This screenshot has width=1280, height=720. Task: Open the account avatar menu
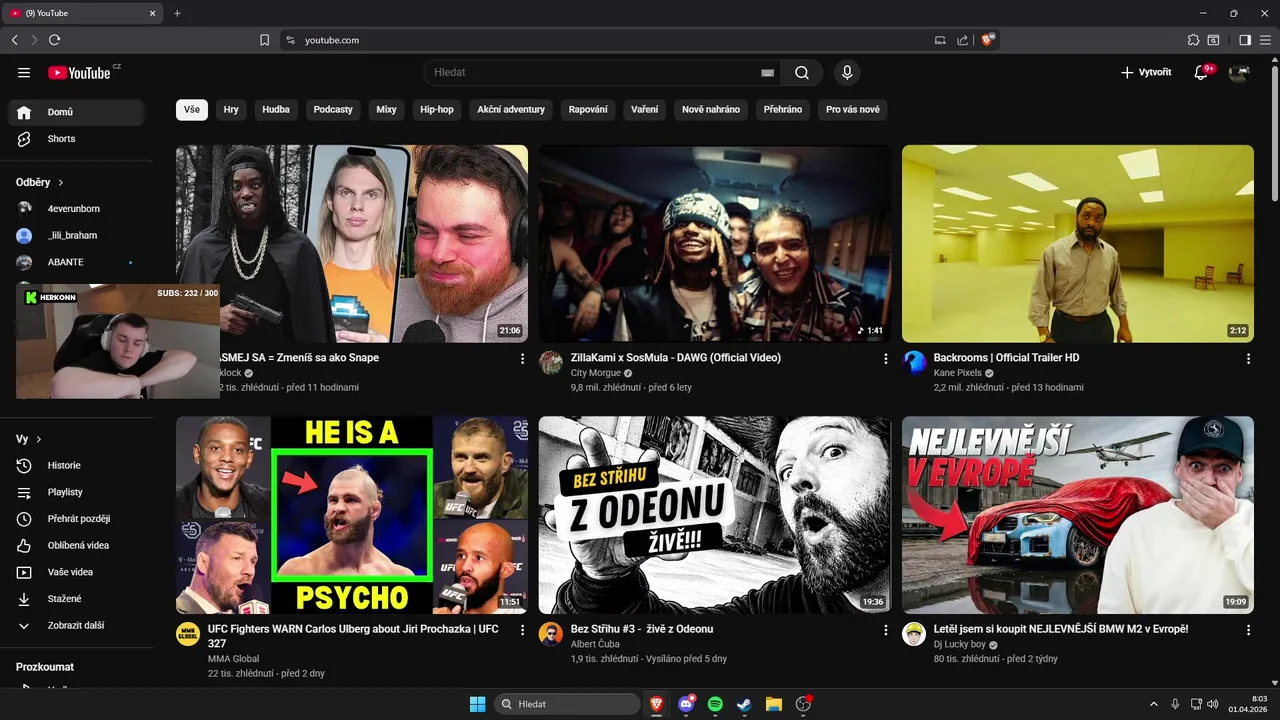1239,72
